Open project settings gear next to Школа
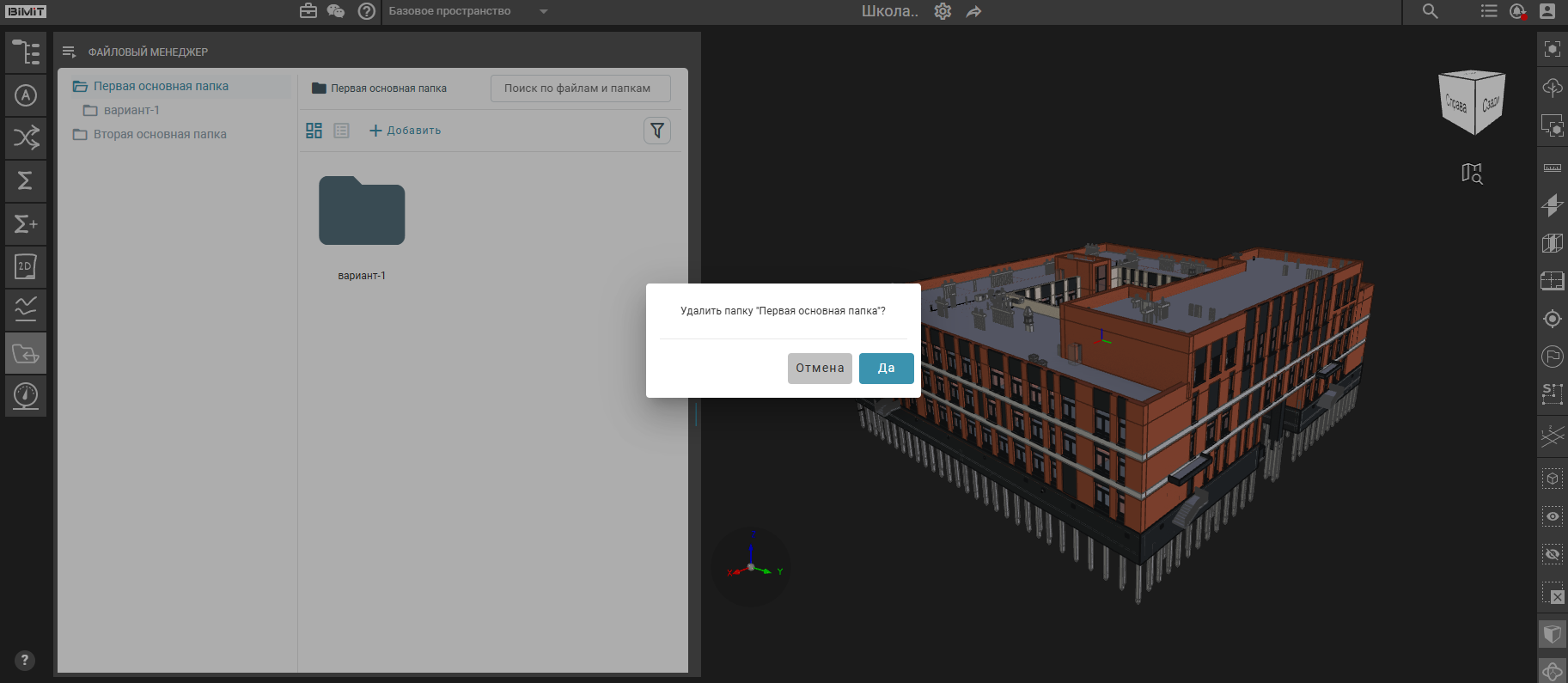This screenshot has width=1568, height=683. click(x=943, y=11)
